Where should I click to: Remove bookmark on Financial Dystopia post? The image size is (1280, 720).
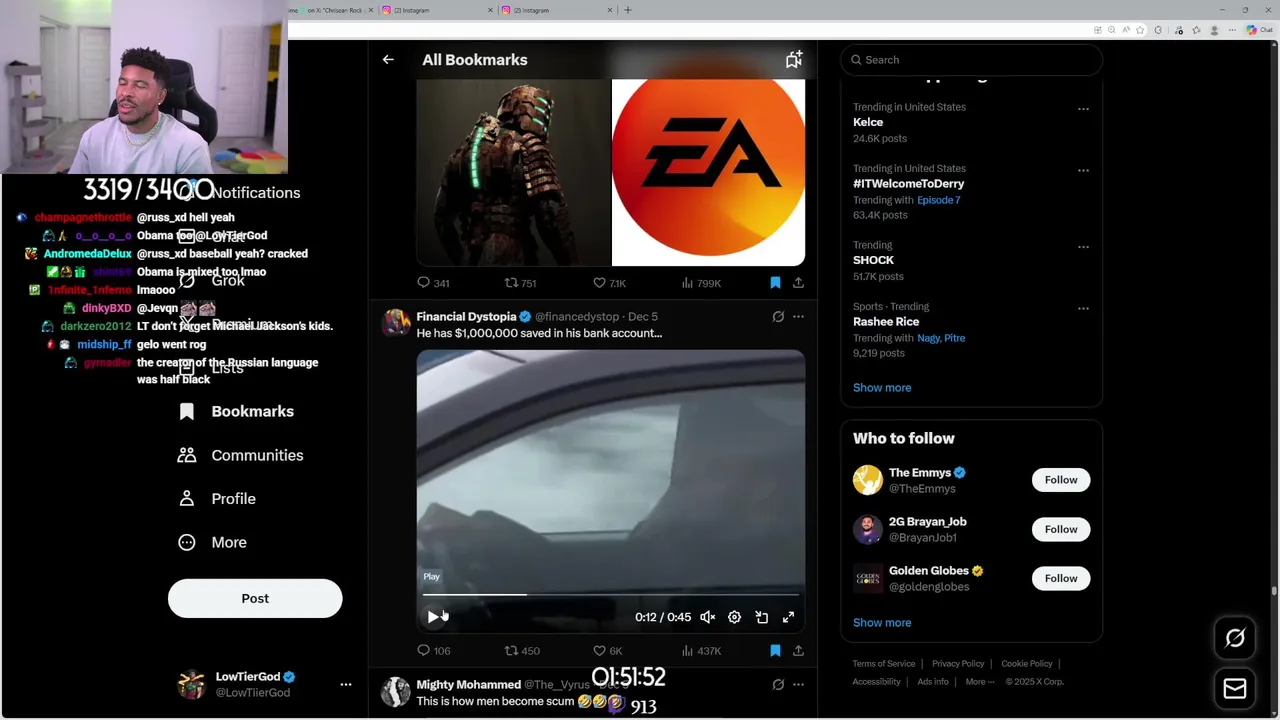[x=775, y=651]
